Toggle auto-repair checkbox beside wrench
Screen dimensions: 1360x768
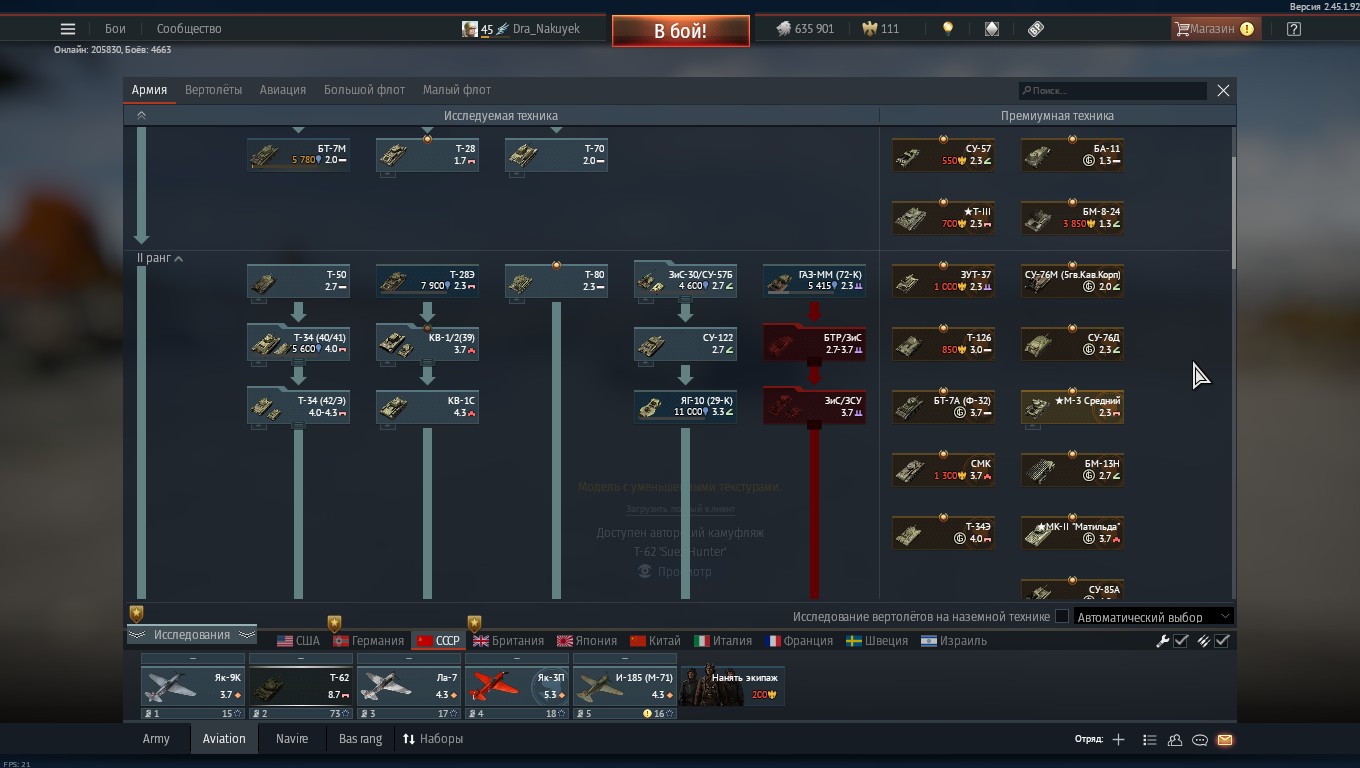pos(1181,641)
